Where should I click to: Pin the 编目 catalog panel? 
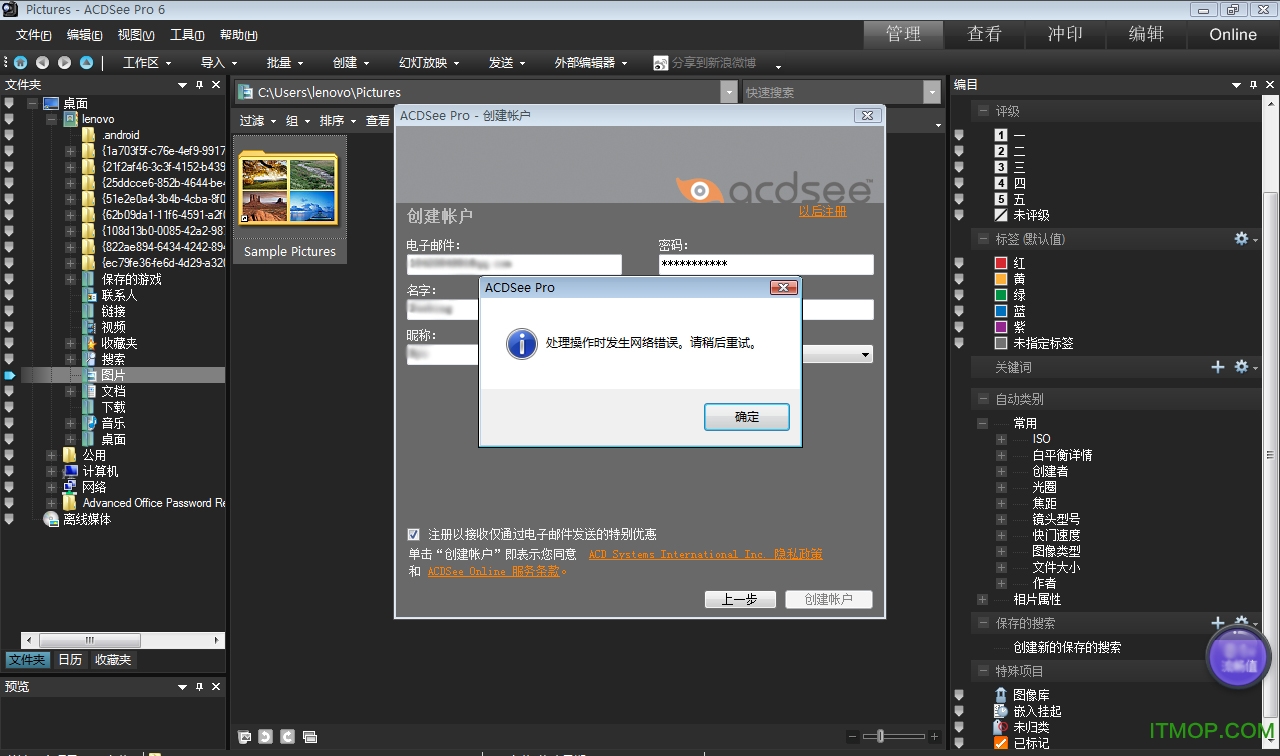pyautogui.click(x=1252, y=85)
